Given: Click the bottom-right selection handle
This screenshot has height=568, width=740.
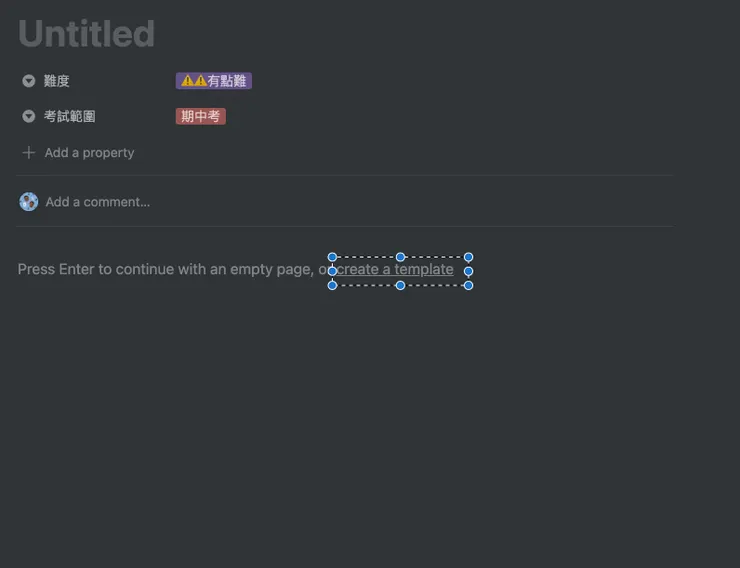Looking at the screenshot, I should [468, 286].
